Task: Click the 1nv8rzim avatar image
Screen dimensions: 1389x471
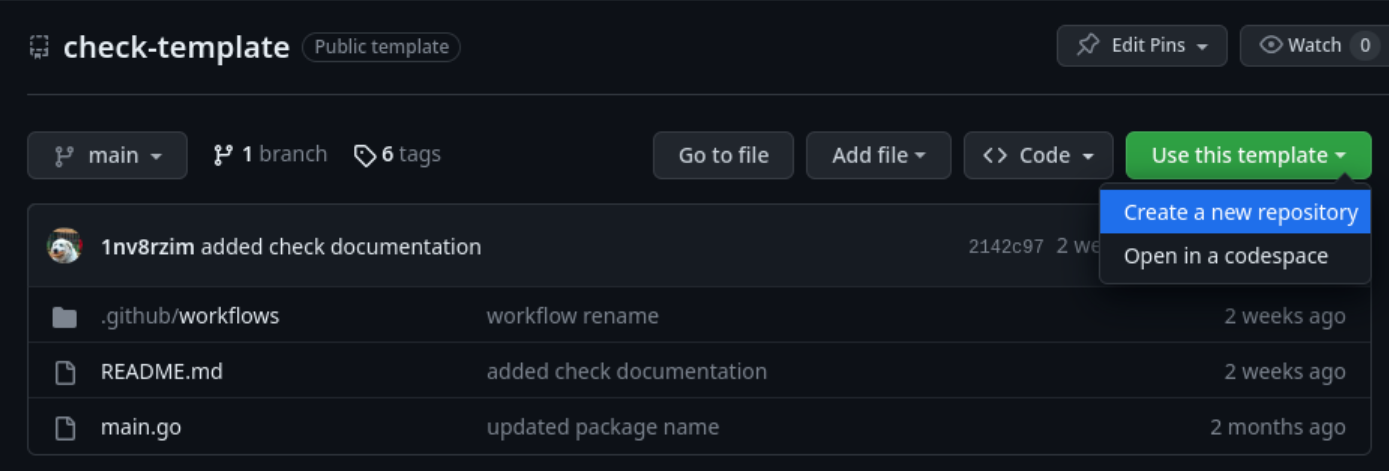Action: (x=65, y=246)
